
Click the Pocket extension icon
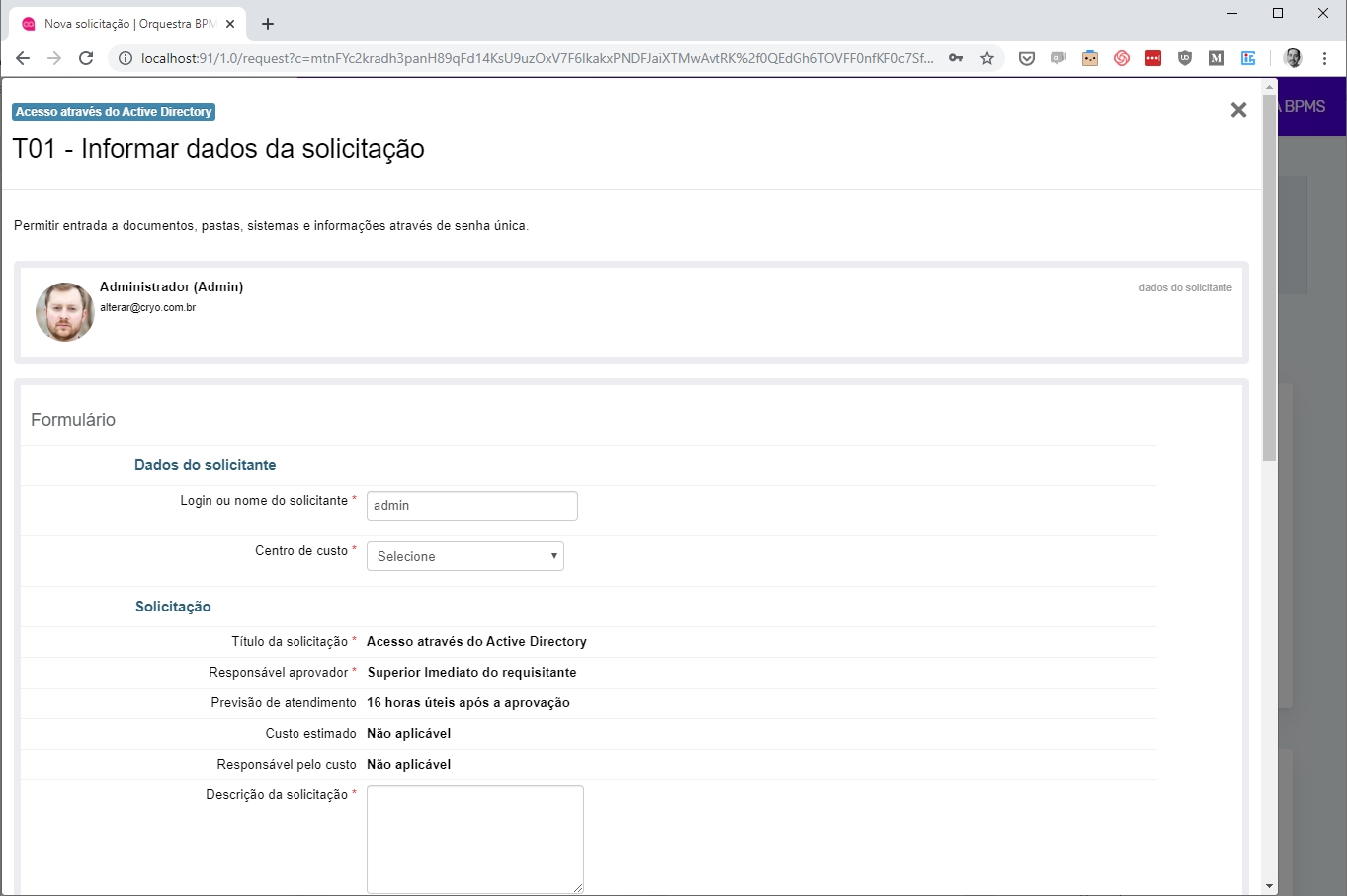(x=1027, y=58)
